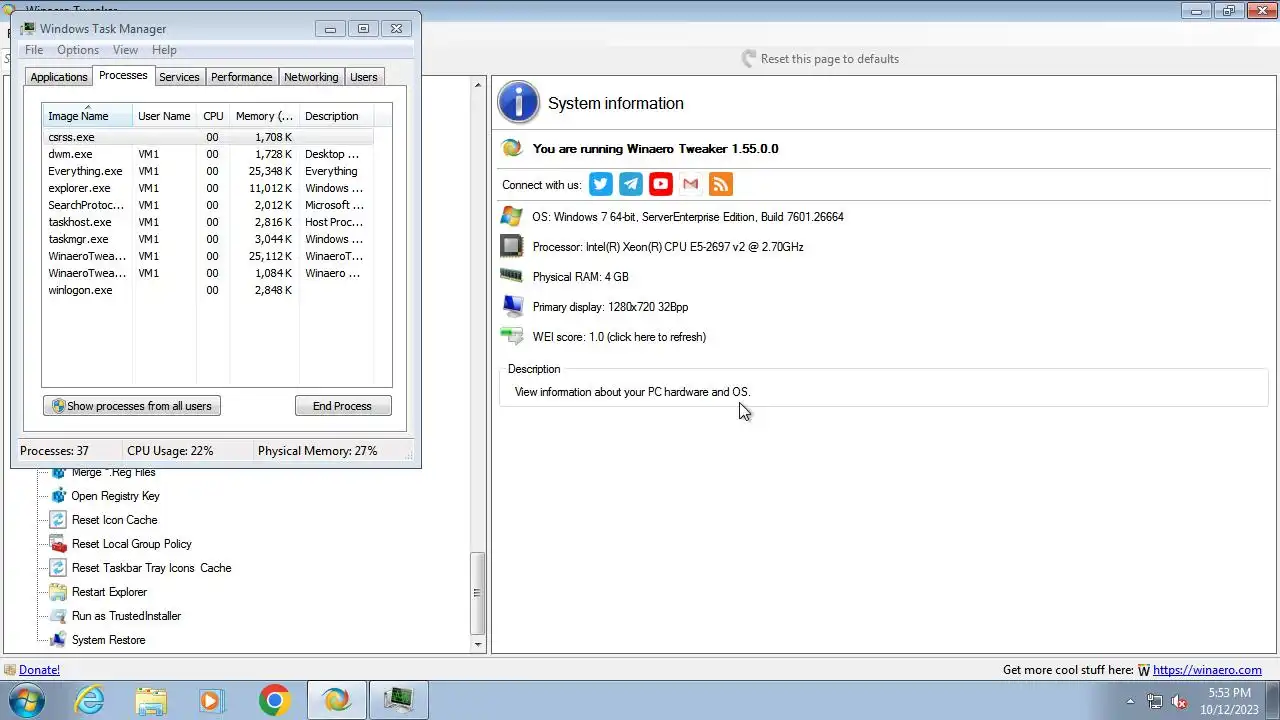Click the Physical RAM module icon
Screen dimensions: 1280x720
[x=512, y=276]
